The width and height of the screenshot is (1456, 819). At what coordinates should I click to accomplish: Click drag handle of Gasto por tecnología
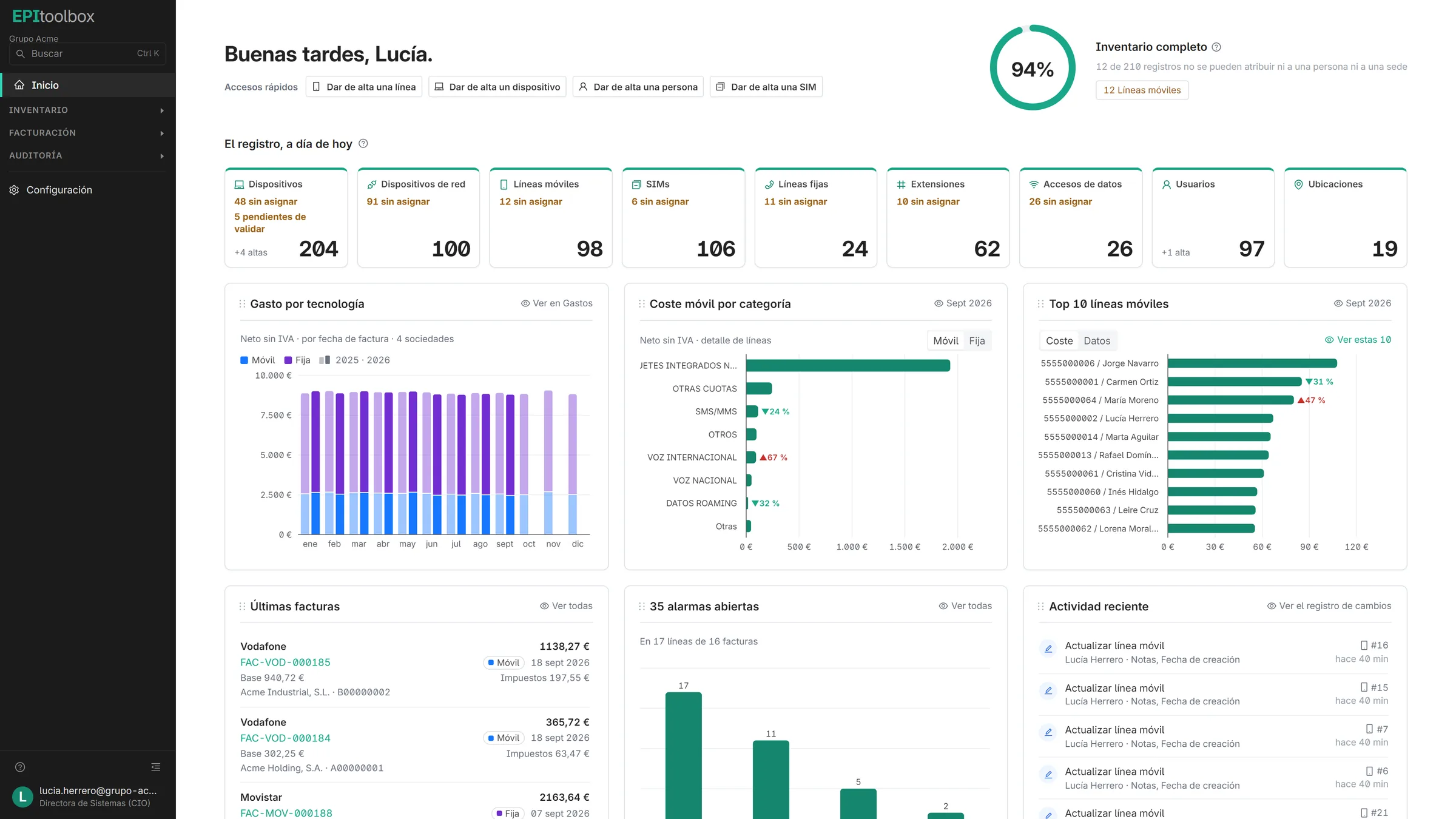click(242, 304)
